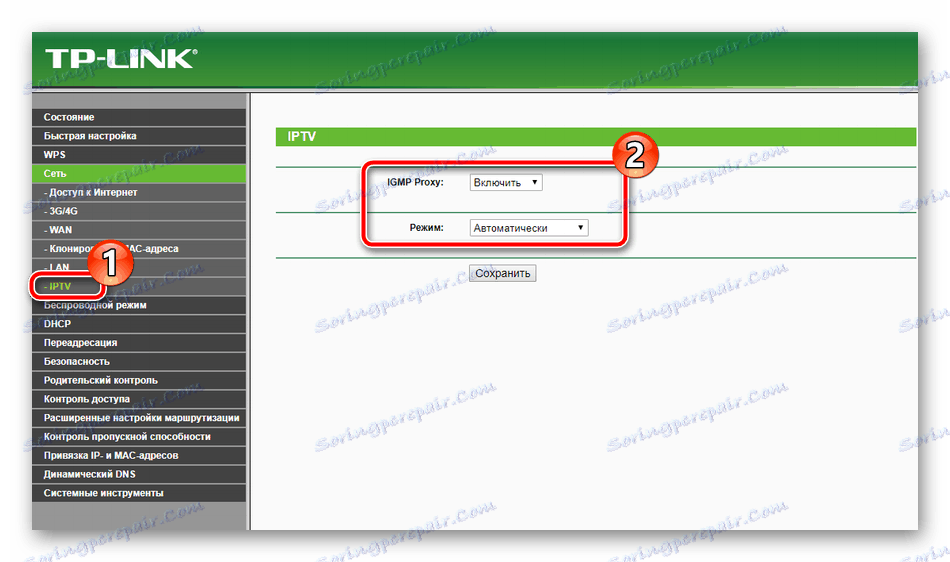Go to Переадресация section
Viewport: 950px width, 562px height.
point(139,342)
